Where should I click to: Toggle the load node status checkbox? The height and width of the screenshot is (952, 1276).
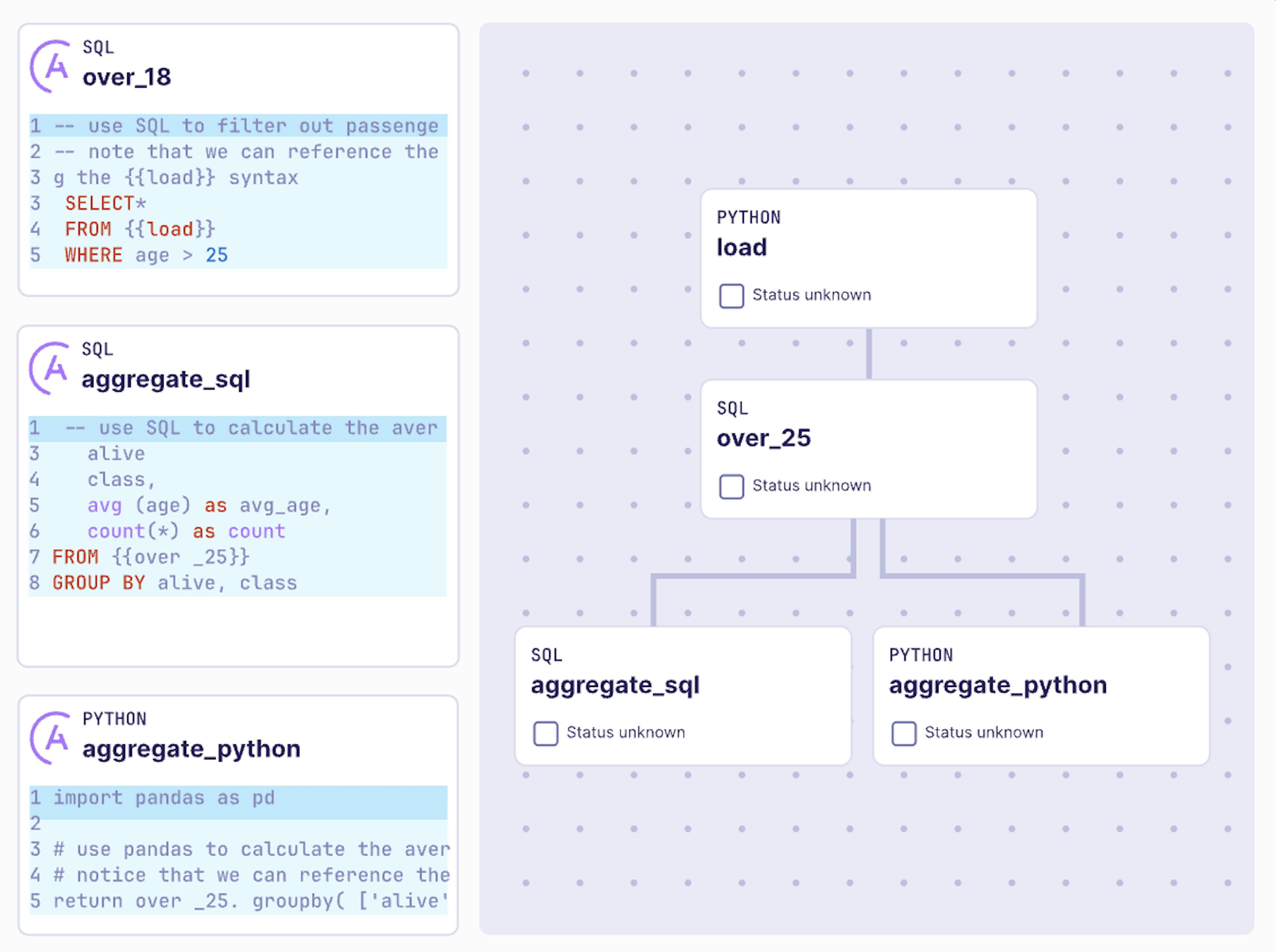731,296
